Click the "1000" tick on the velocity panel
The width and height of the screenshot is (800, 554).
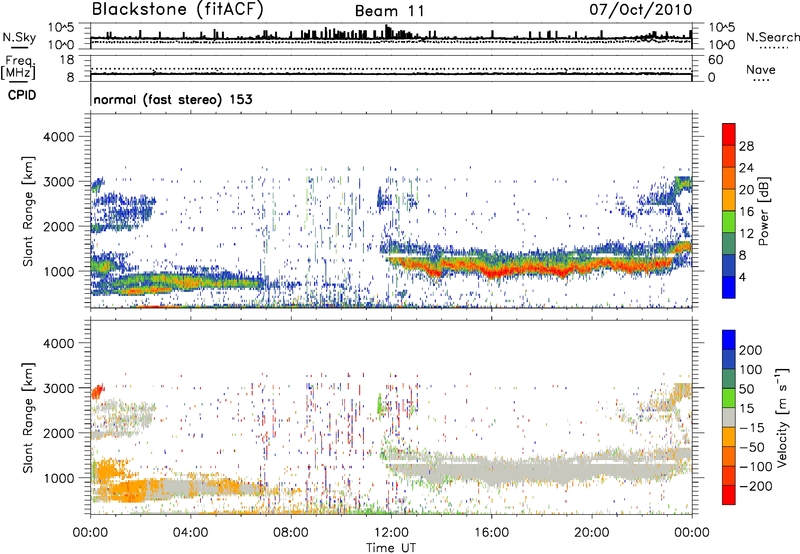[x=58, y=478]
